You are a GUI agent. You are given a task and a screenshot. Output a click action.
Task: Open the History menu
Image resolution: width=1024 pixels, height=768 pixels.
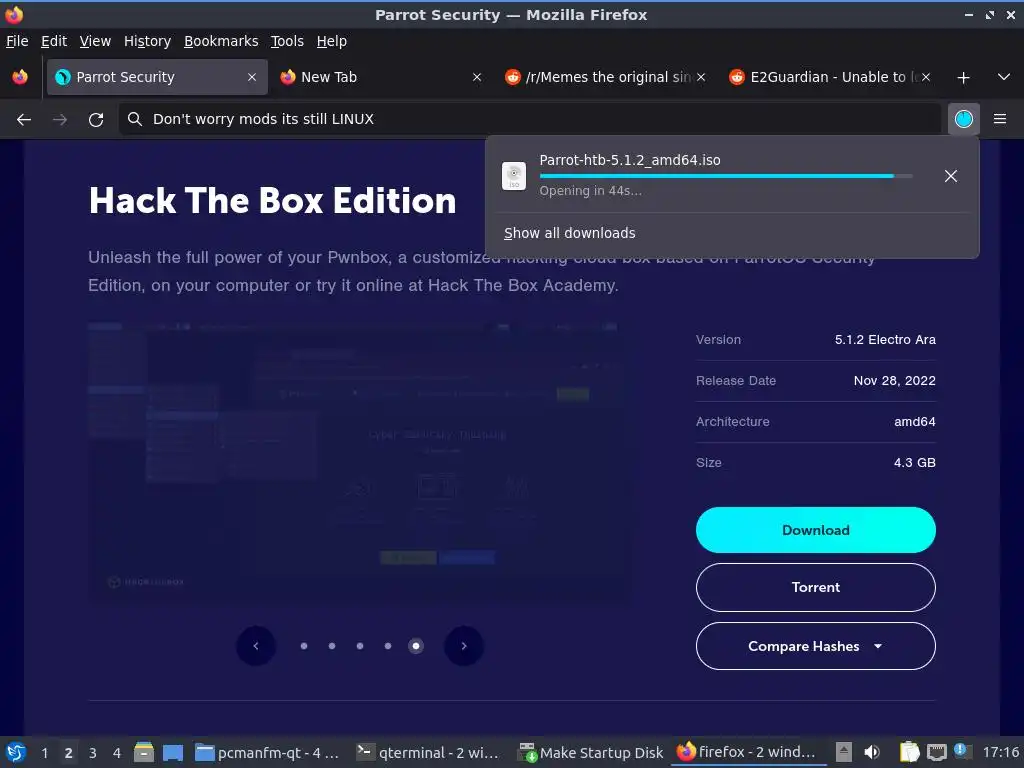[147, 41]
